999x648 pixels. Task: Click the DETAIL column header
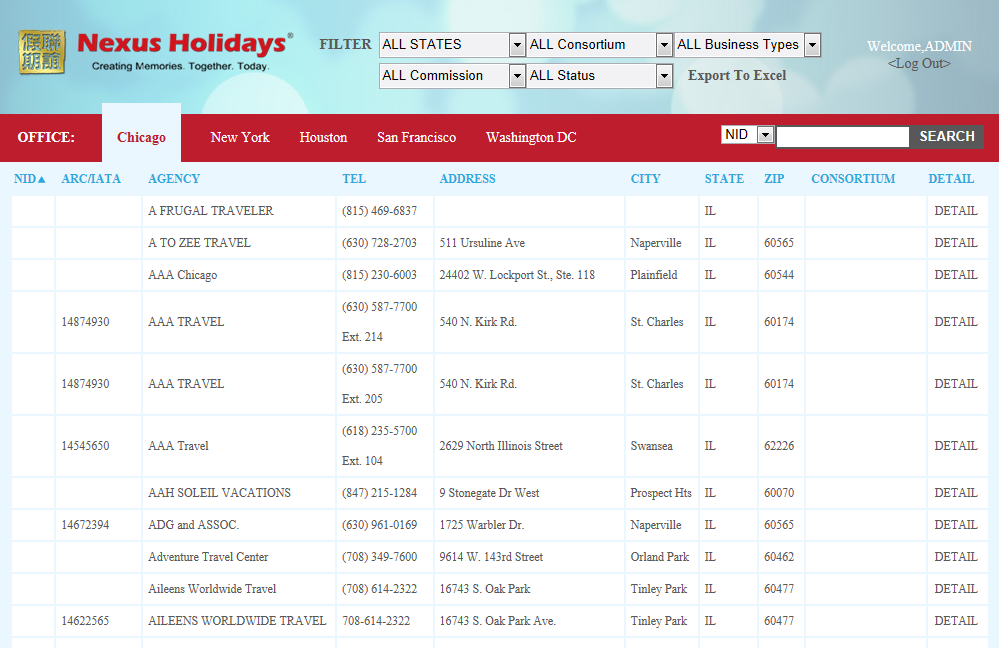(951, 178)
